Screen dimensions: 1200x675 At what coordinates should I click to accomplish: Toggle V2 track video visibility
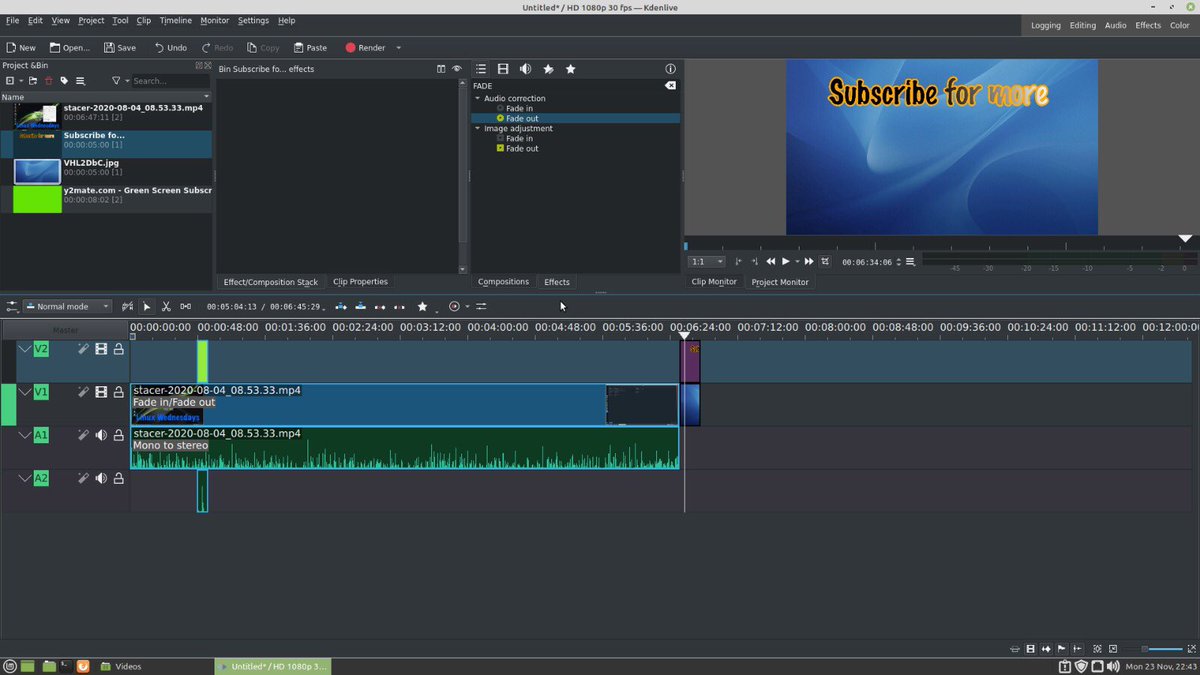coord(101,349)
